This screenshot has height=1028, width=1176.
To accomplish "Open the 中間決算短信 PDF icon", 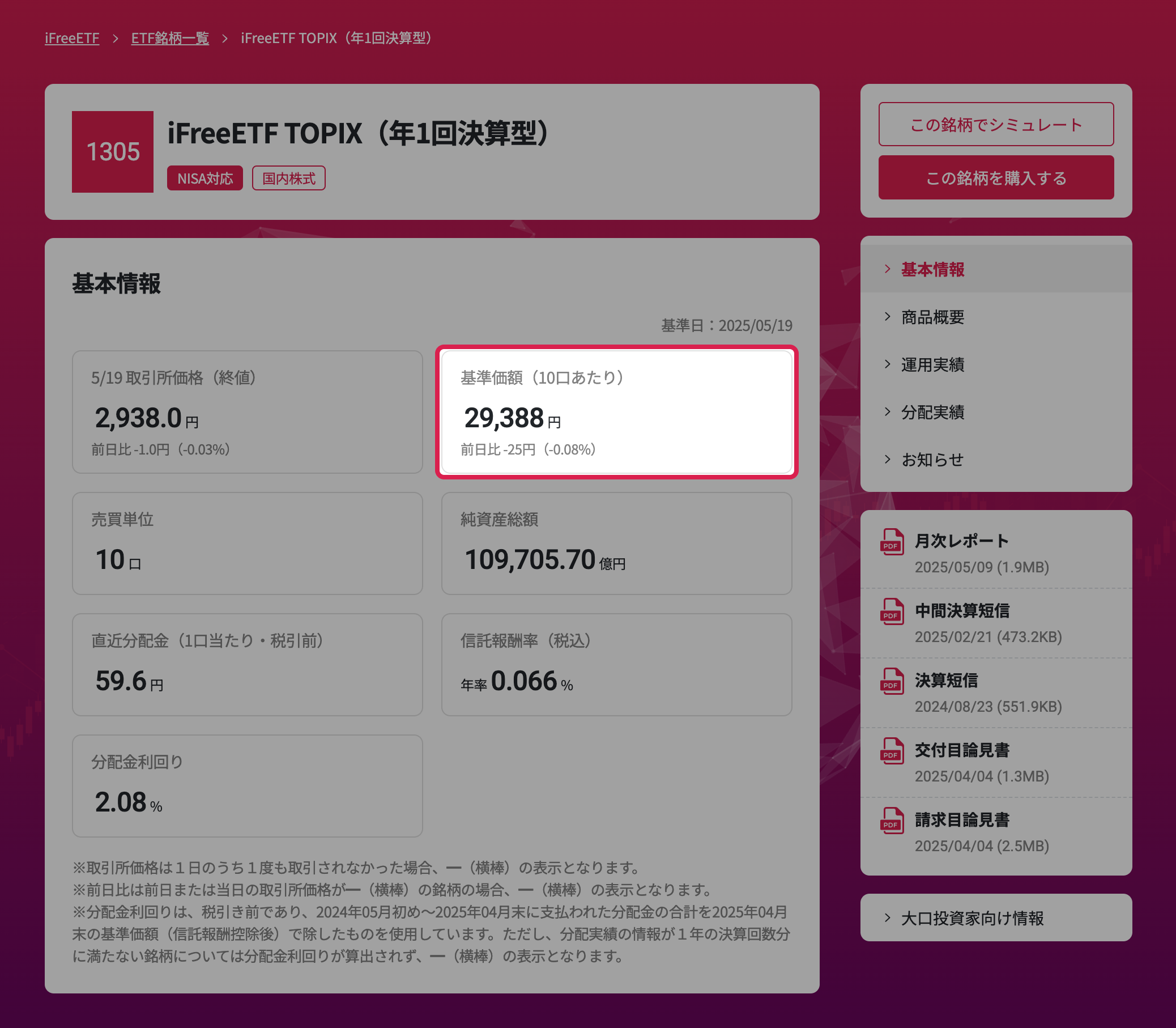I will pyautogui.click(x=892, y=611).
